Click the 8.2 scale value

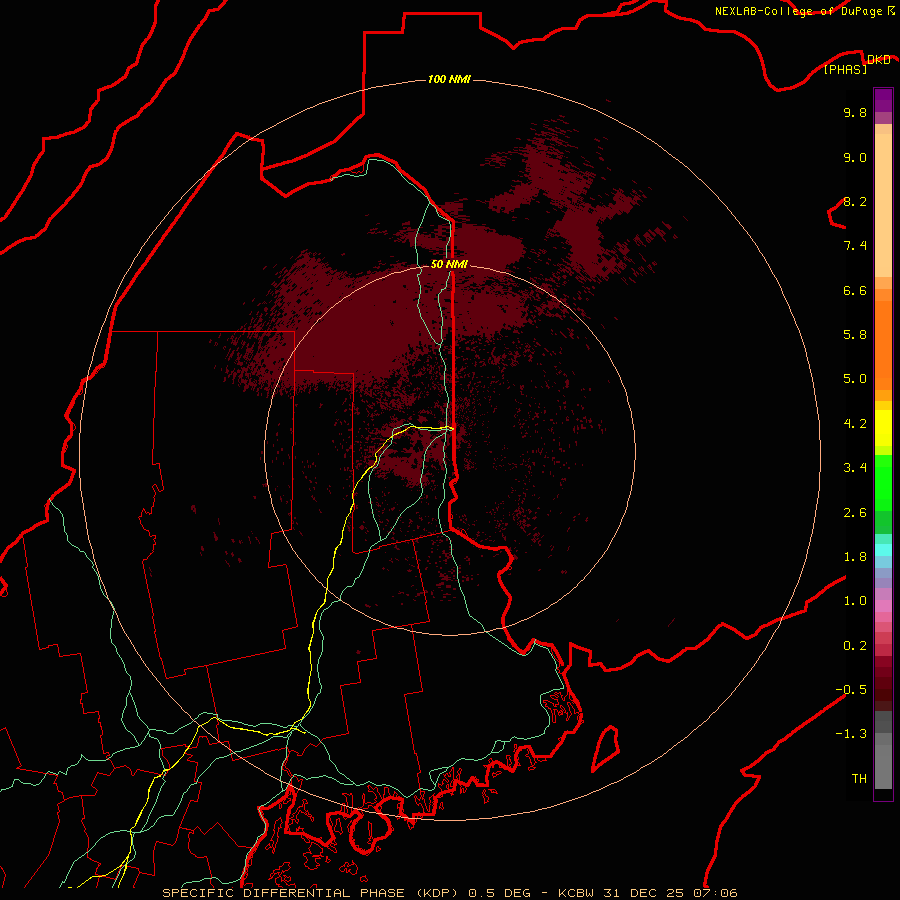pyautogui.click(x=855, y=201)
